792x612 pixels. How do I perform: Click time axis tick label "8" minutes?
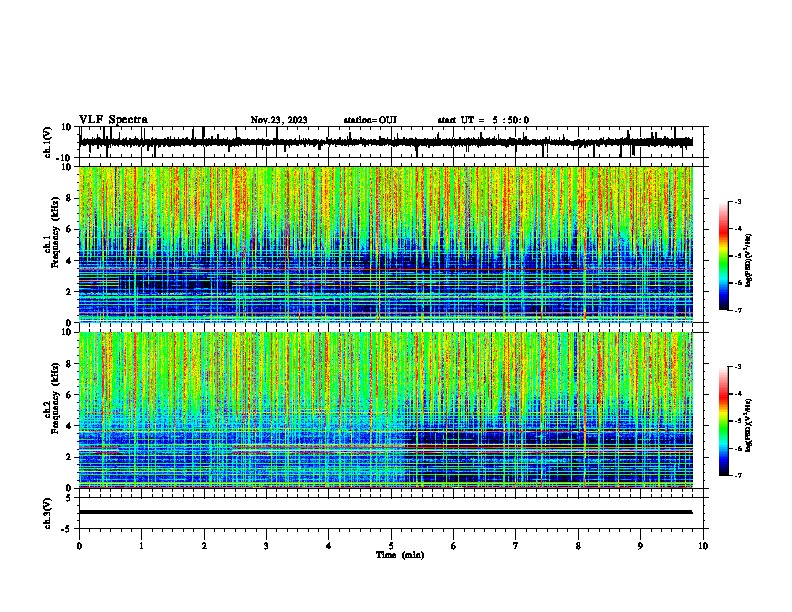click(578, 546)
